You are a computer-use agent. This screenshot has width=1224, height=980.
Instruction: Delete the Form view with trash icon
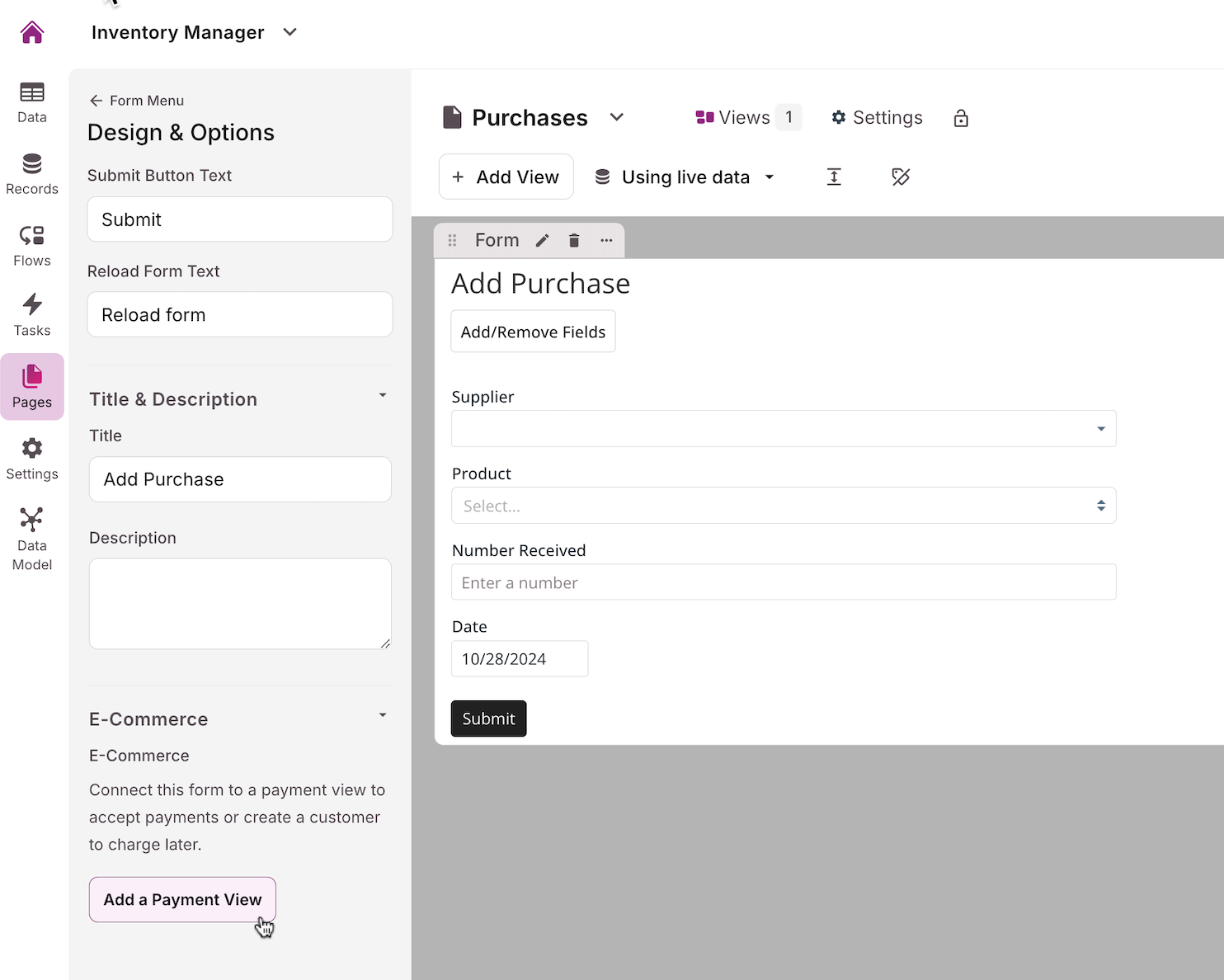(574, 240)
